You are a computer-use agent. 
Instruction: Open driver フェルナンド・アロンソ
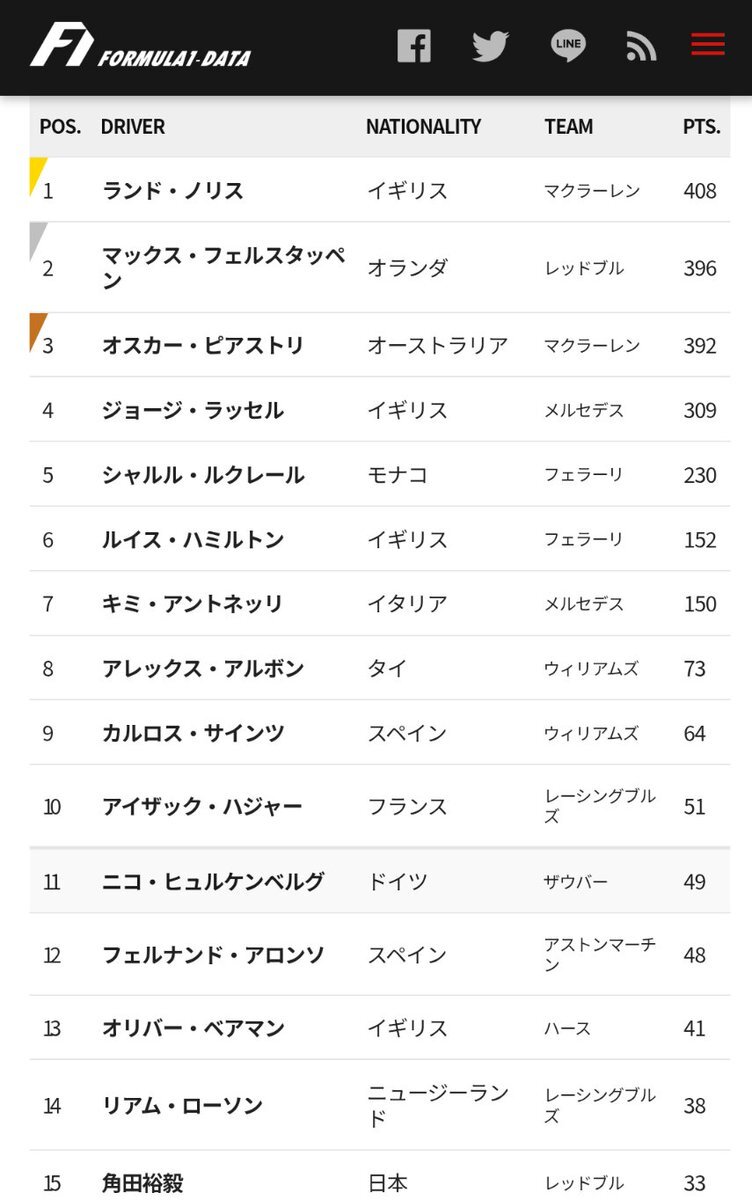(213, 955)
